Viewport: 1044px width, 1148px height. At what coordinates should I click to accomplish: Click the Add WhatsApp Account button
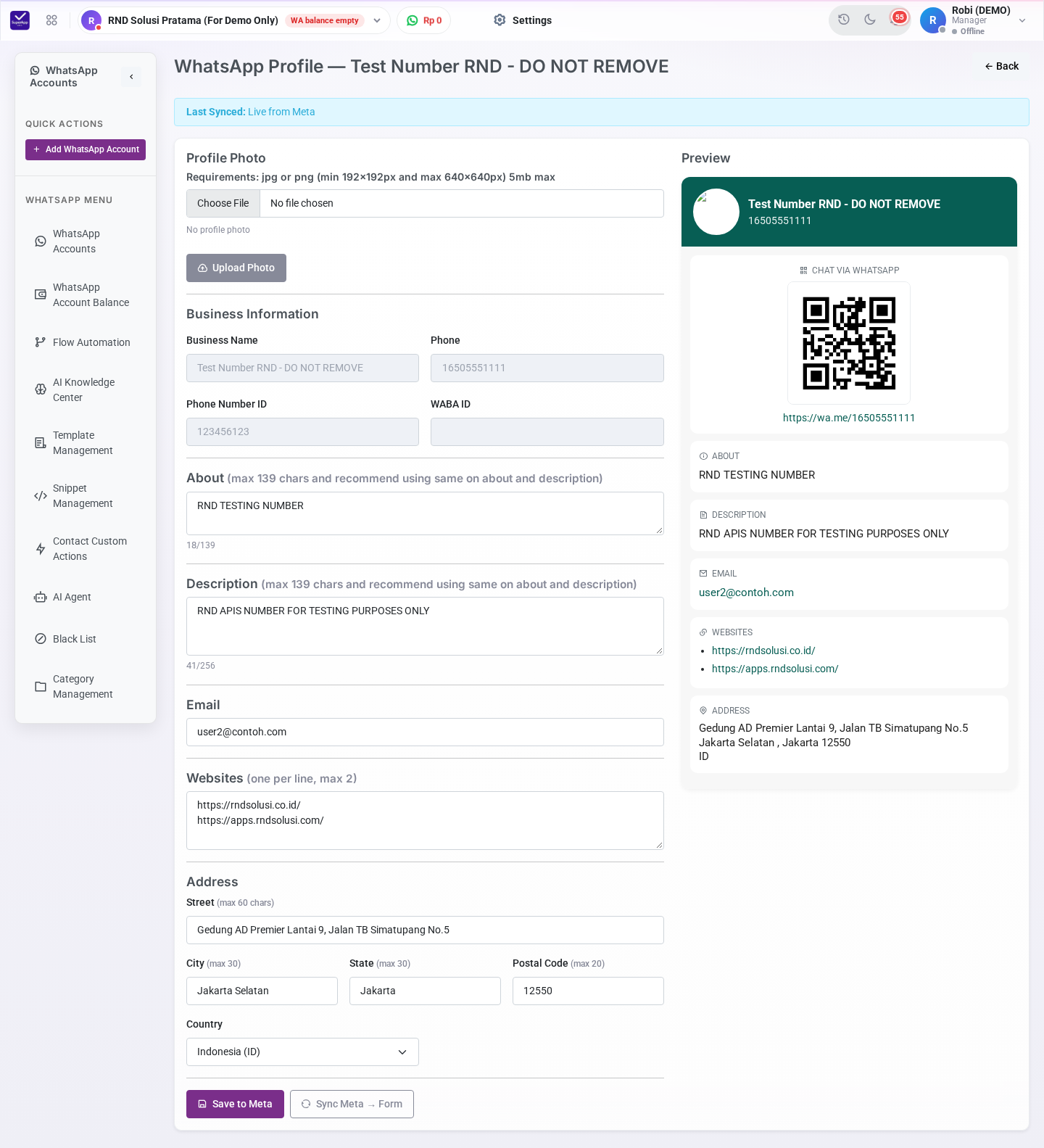86,149
